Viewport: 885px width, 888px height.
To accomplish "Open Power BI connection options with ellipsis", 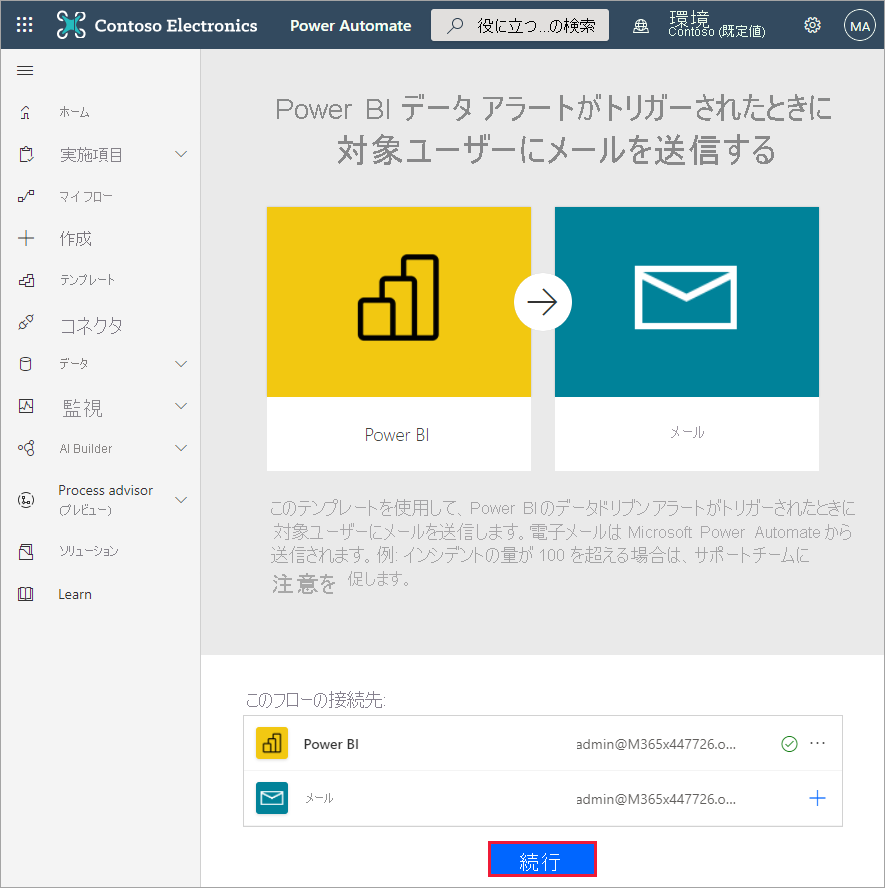I will [x=817, y=743].
